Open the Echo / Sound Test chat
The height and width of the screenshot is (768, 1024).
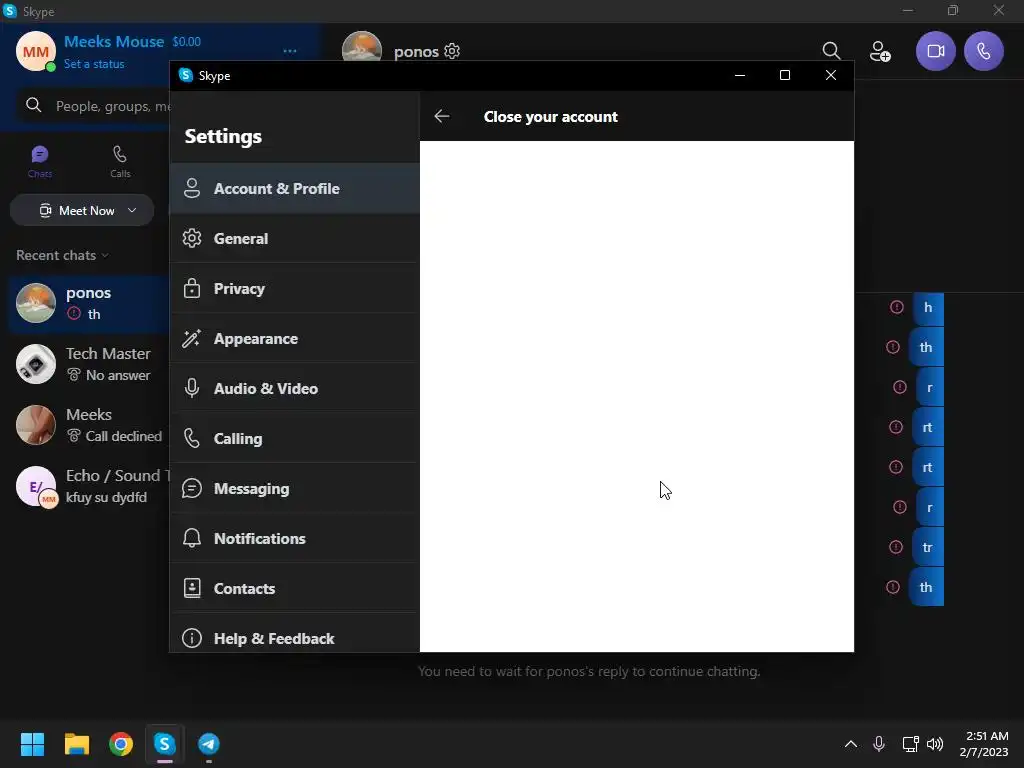pyautogui.click(x=89, y=486)
